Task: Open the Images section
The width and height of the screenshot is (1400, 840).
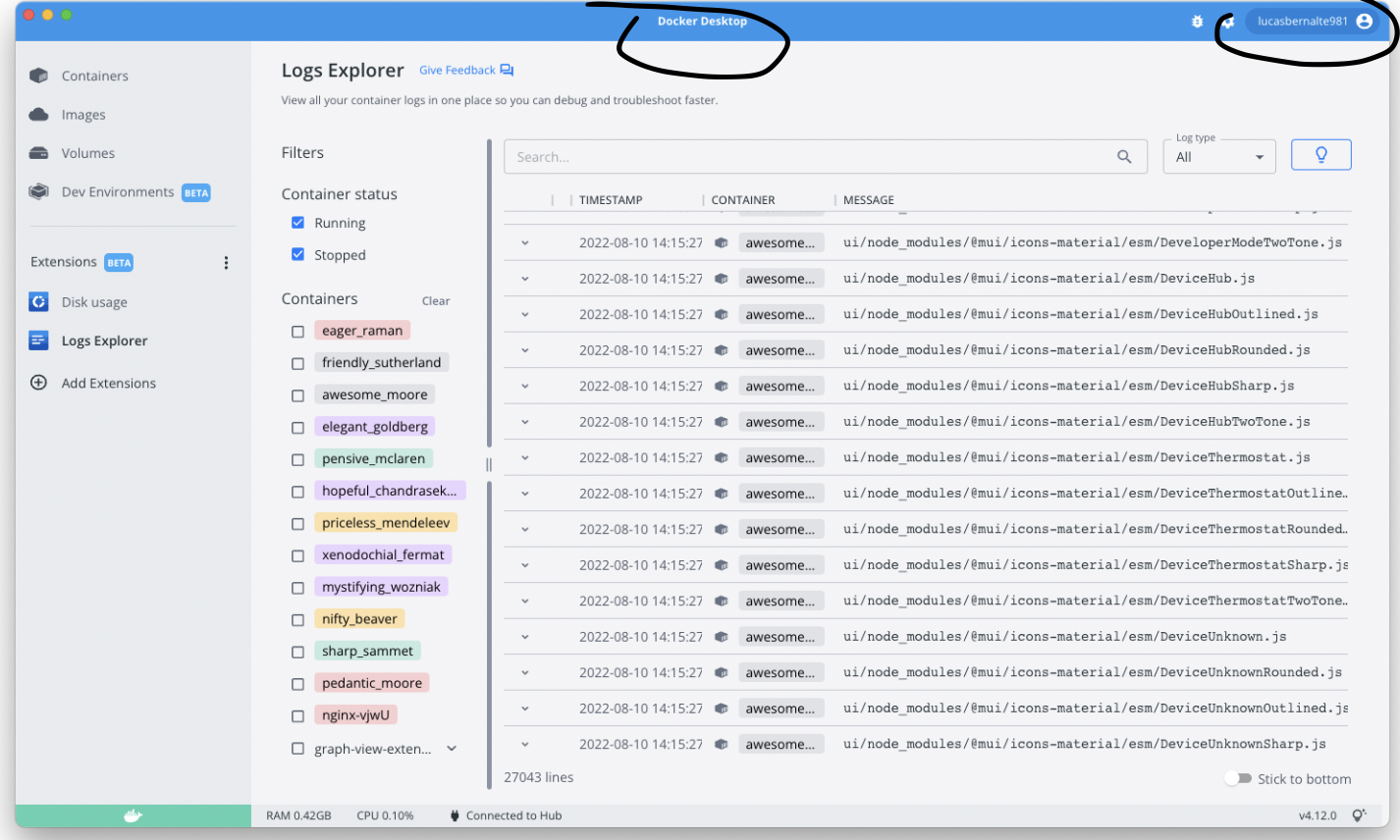Action: coord(85,115)
